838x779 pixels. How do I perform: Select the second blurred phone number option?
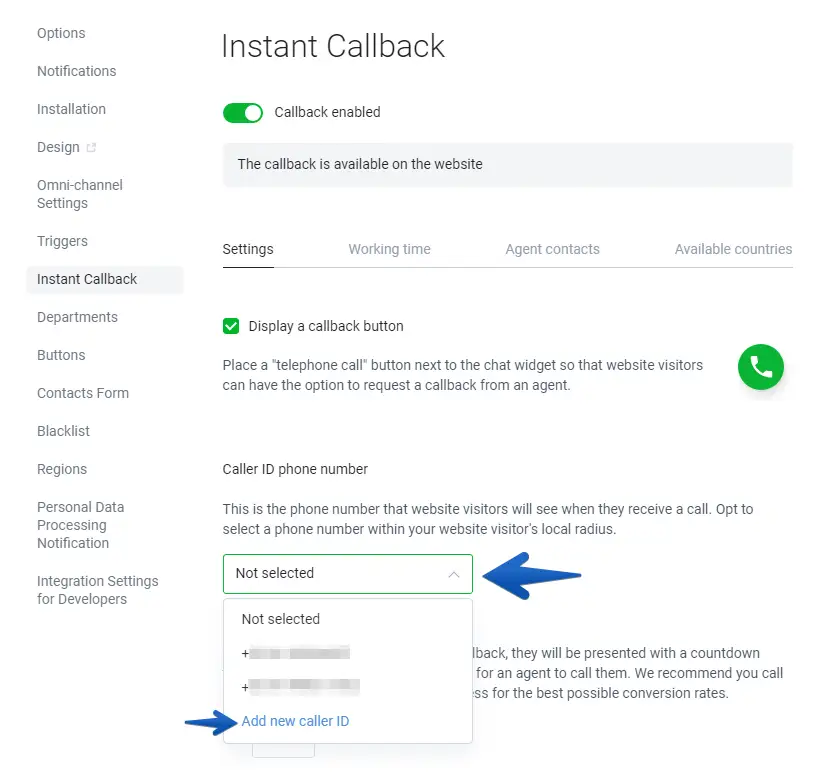pos(302,687)
